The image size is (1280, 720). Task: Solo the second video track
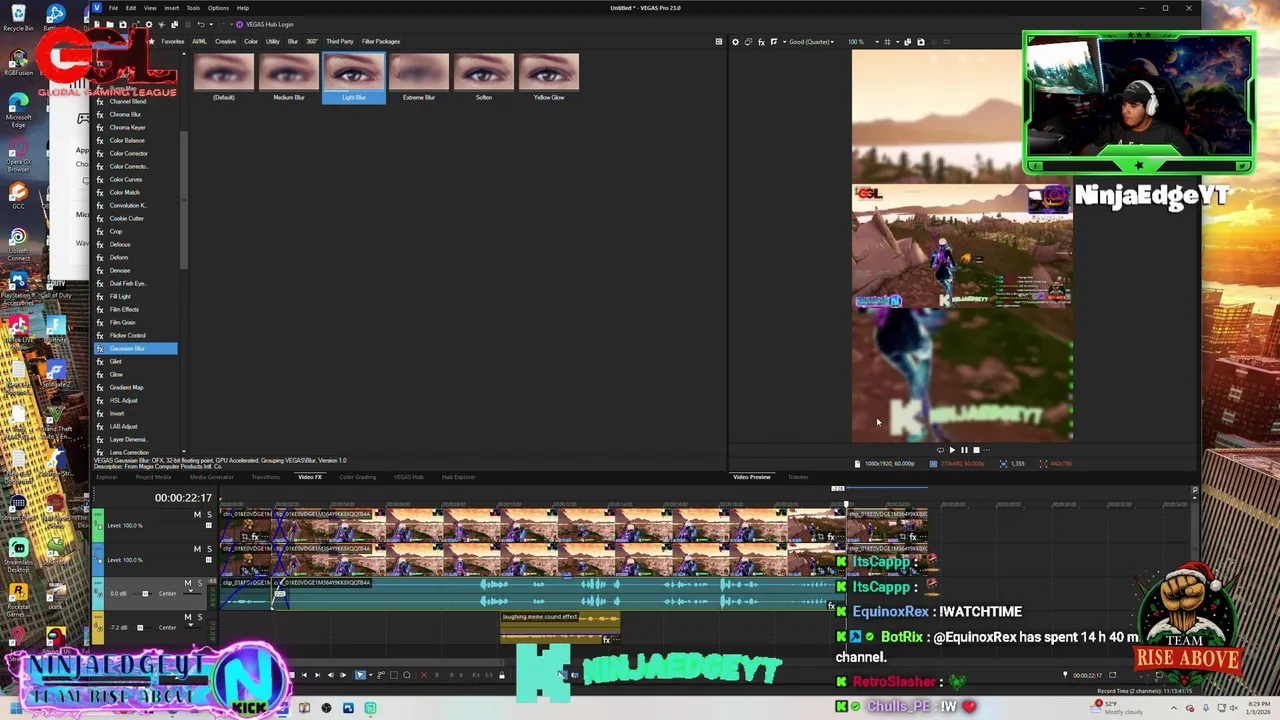coord(209,549)
